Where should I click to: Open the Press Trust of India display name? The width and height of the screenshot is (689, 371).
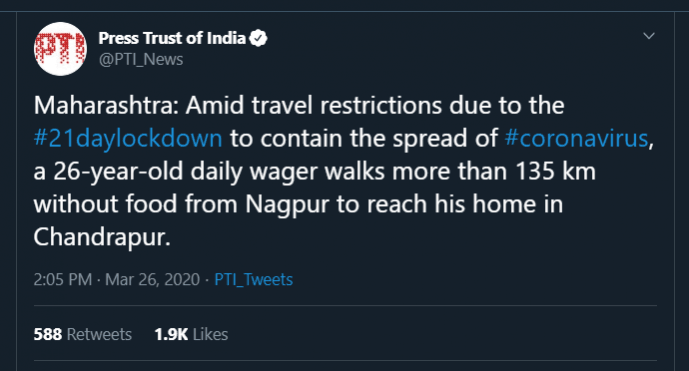coord(172,38)
